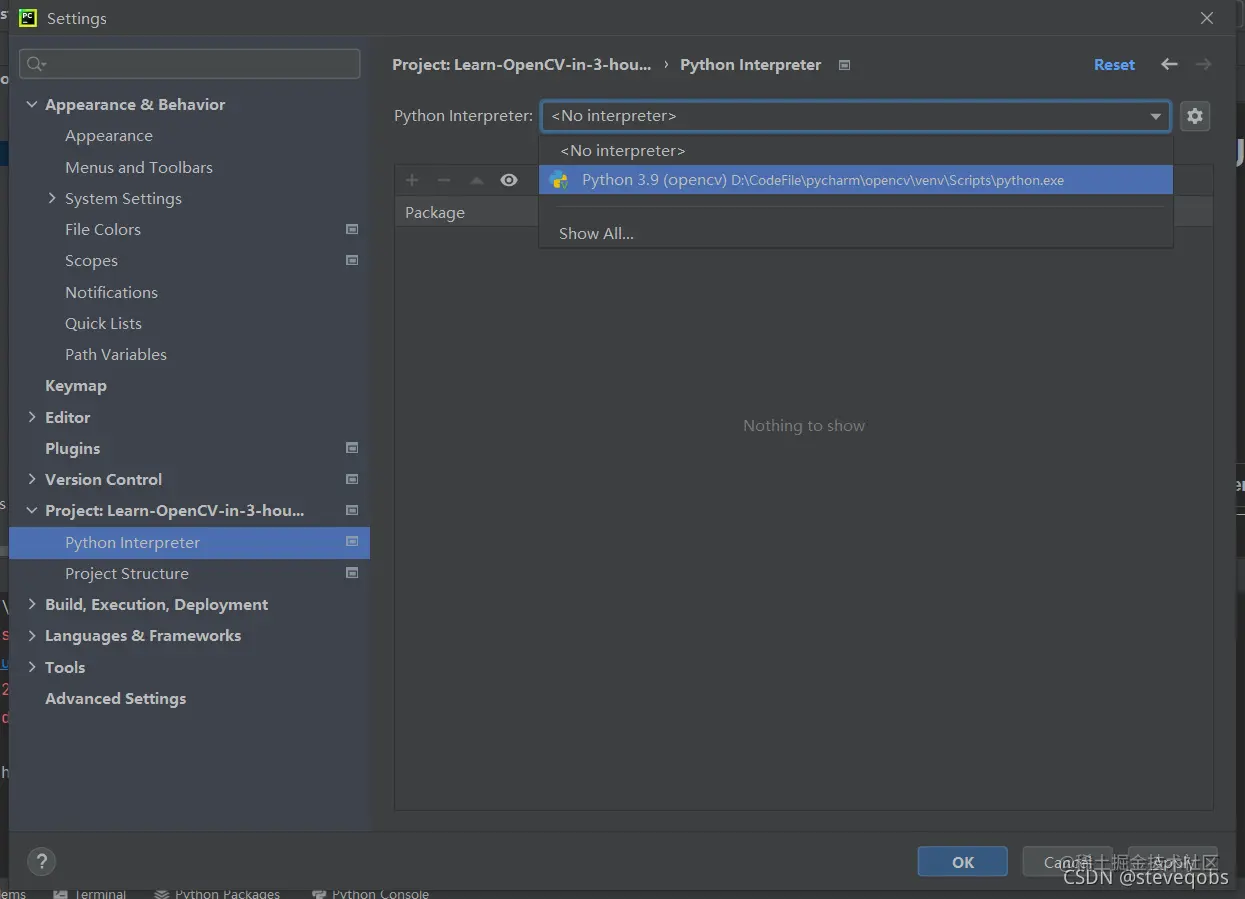Viewport: 1245px width, 899px height.
Task: Open Advanced Settings
Action: (x=115, y=698)
